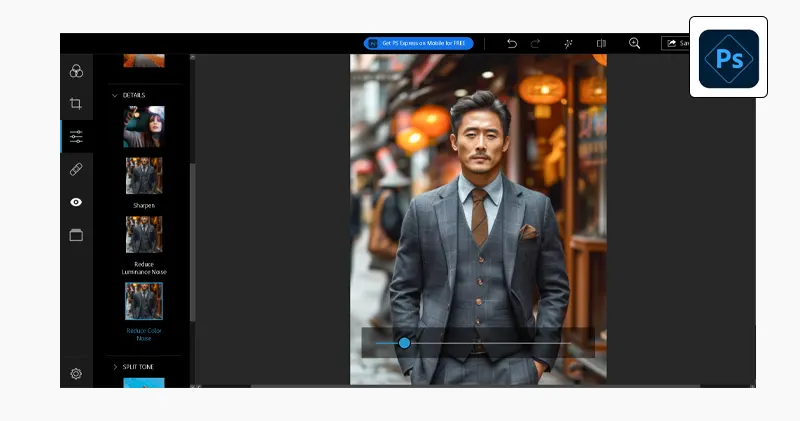This screenshot has width=800, height=421.
Task: Click the Sharpen label
Action: 144,206
